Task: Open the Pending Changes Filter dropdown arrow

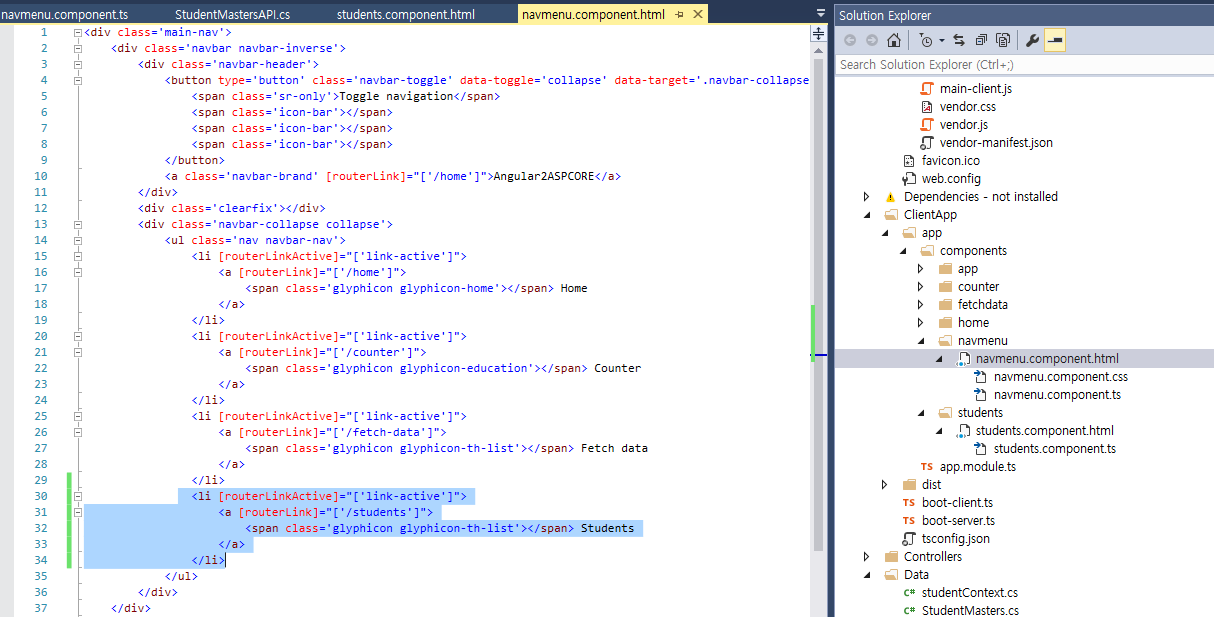Action: point(941,41)
